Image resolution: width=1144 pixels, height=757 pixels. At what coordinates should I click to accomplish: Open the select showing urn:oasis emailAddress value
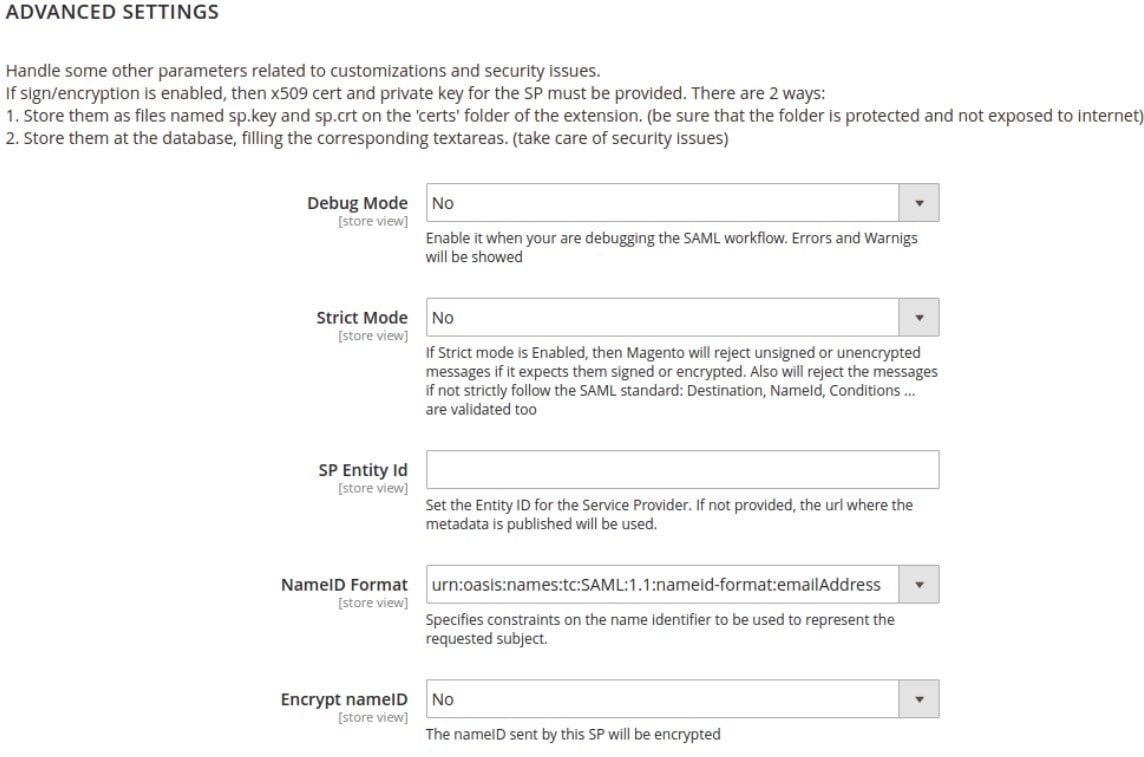(682, 584)
